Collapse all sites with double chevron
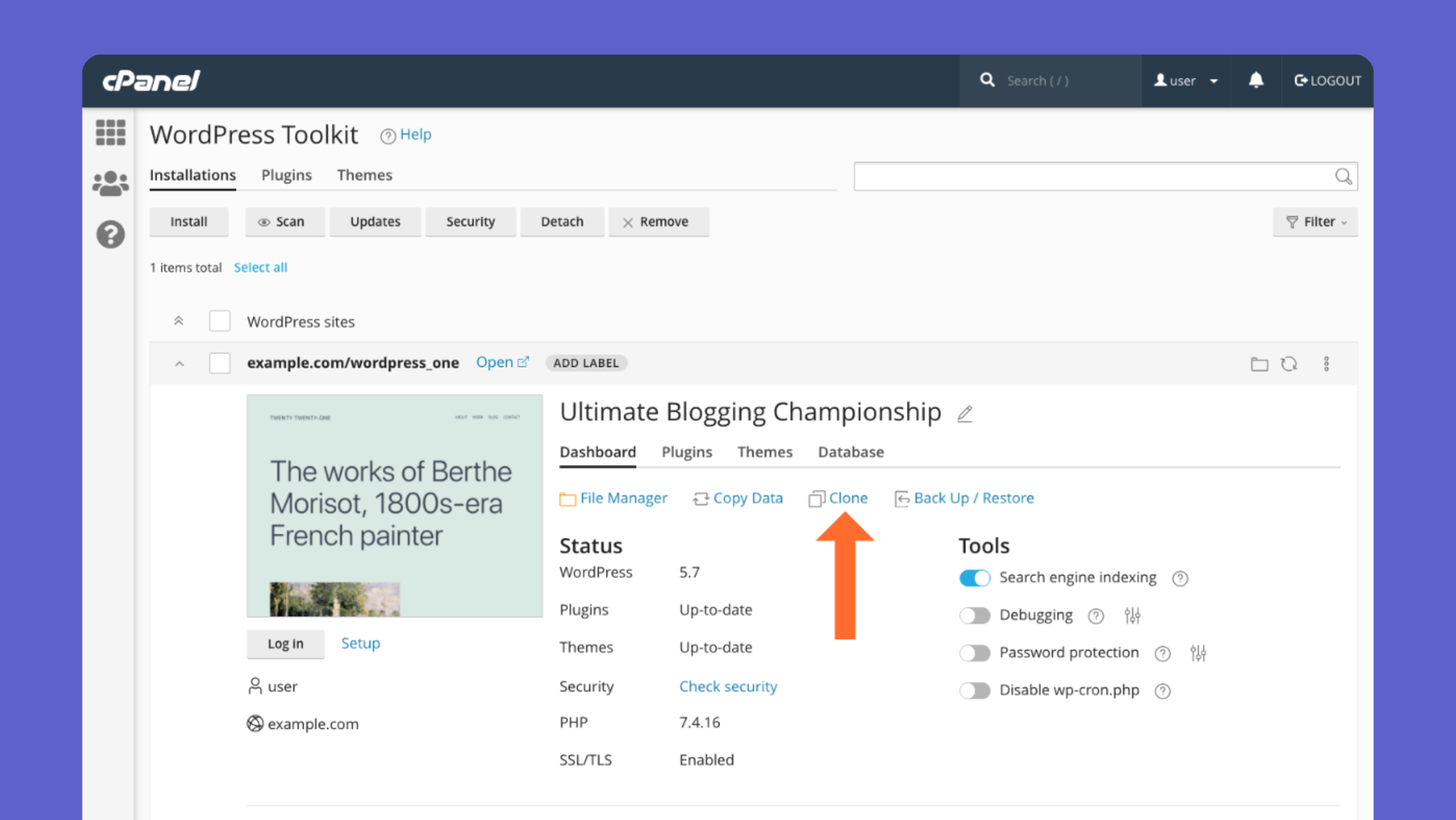Viewport: 1456px width, 820px height. tap(178, 321)
